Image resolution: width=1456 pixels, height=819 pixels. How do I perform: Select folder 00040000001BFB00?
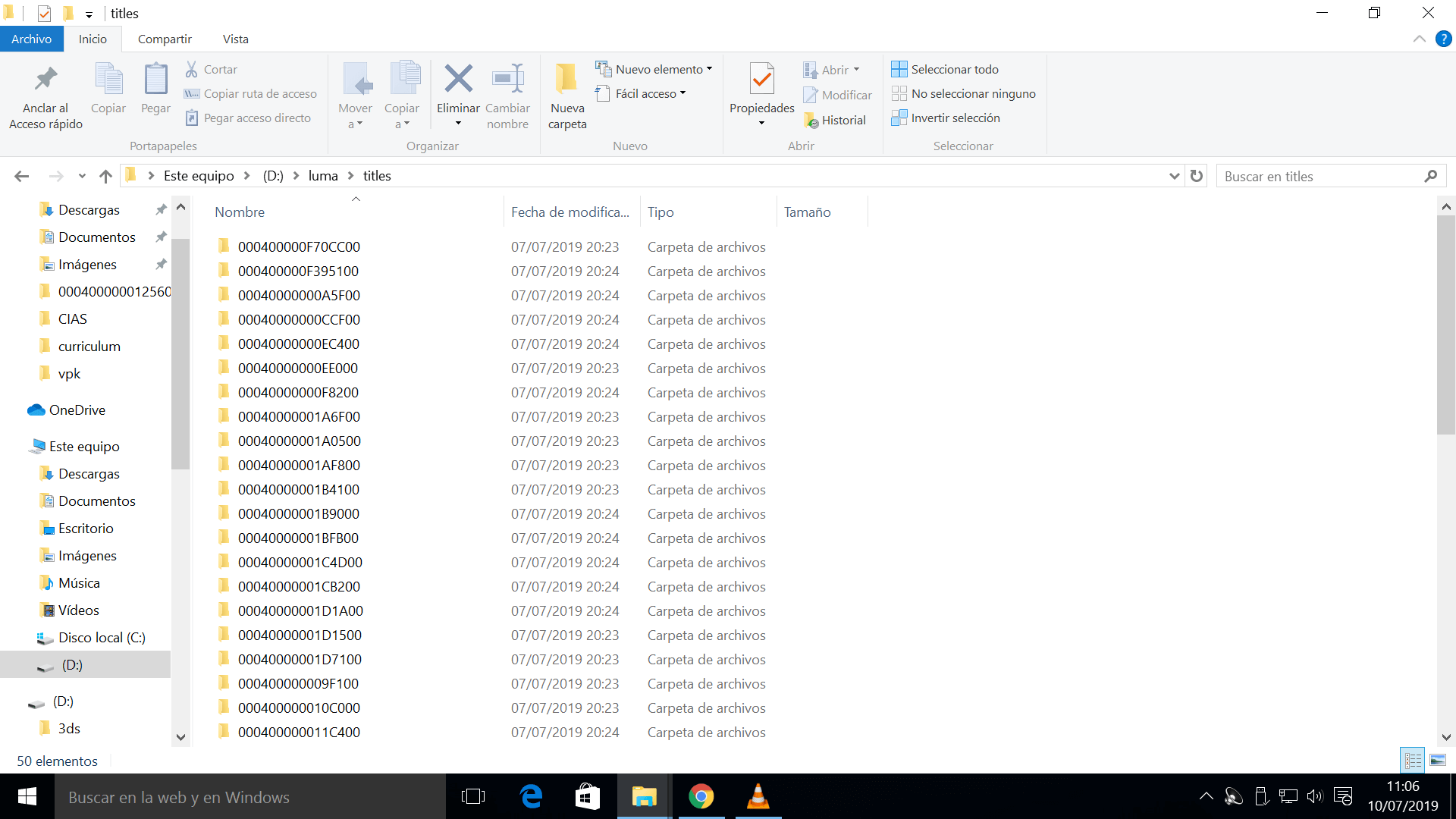pos(298,538)
